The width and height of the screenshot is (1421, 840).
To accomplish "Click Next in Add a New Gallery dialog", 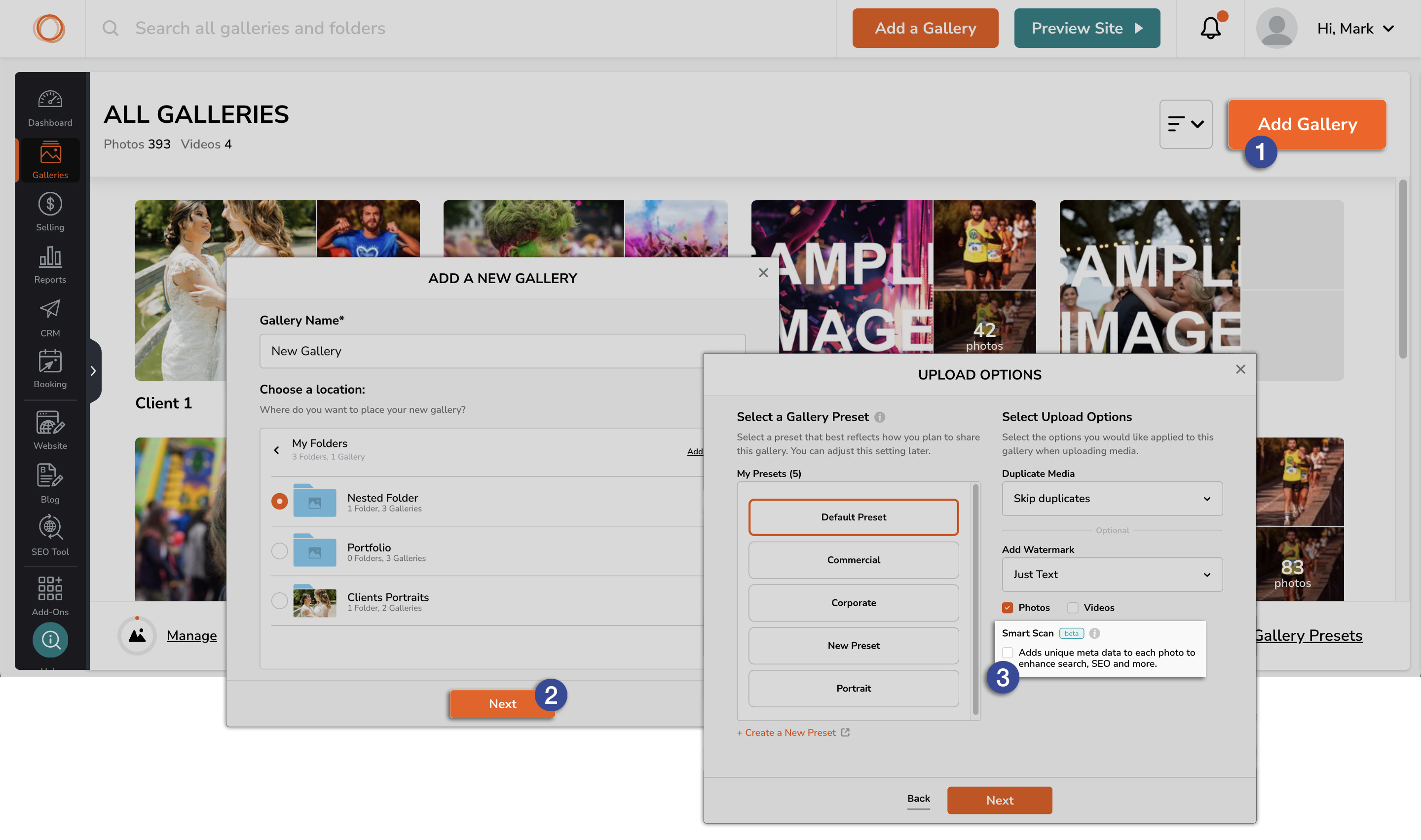I will [502, 704].
